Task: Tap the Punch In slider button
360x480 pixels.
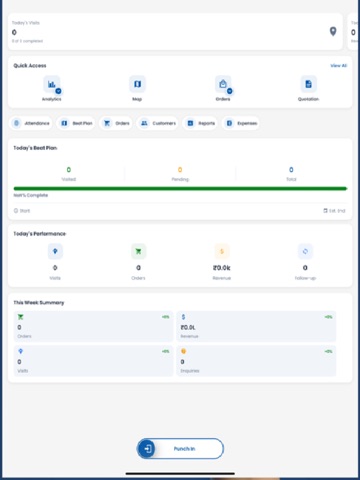Action: tap(180, 449)
